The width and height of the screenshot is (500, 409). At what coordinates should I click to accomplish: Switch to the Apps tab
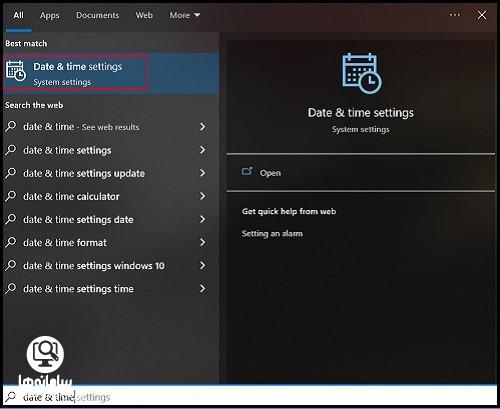pyautogui.click(x=49, y=15)
